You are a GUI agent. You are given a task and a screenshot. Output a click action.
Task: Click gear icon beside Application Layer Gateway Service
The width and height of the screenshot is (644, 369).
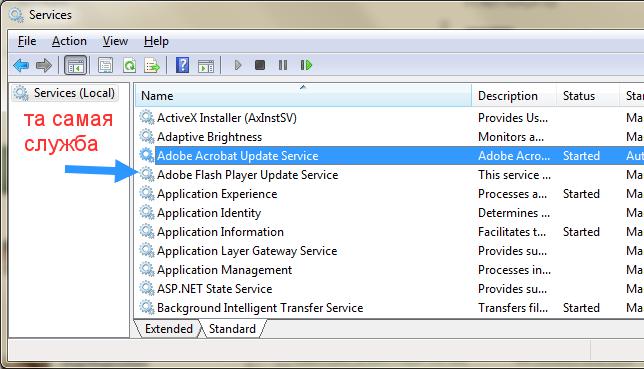tap(147, 251)
